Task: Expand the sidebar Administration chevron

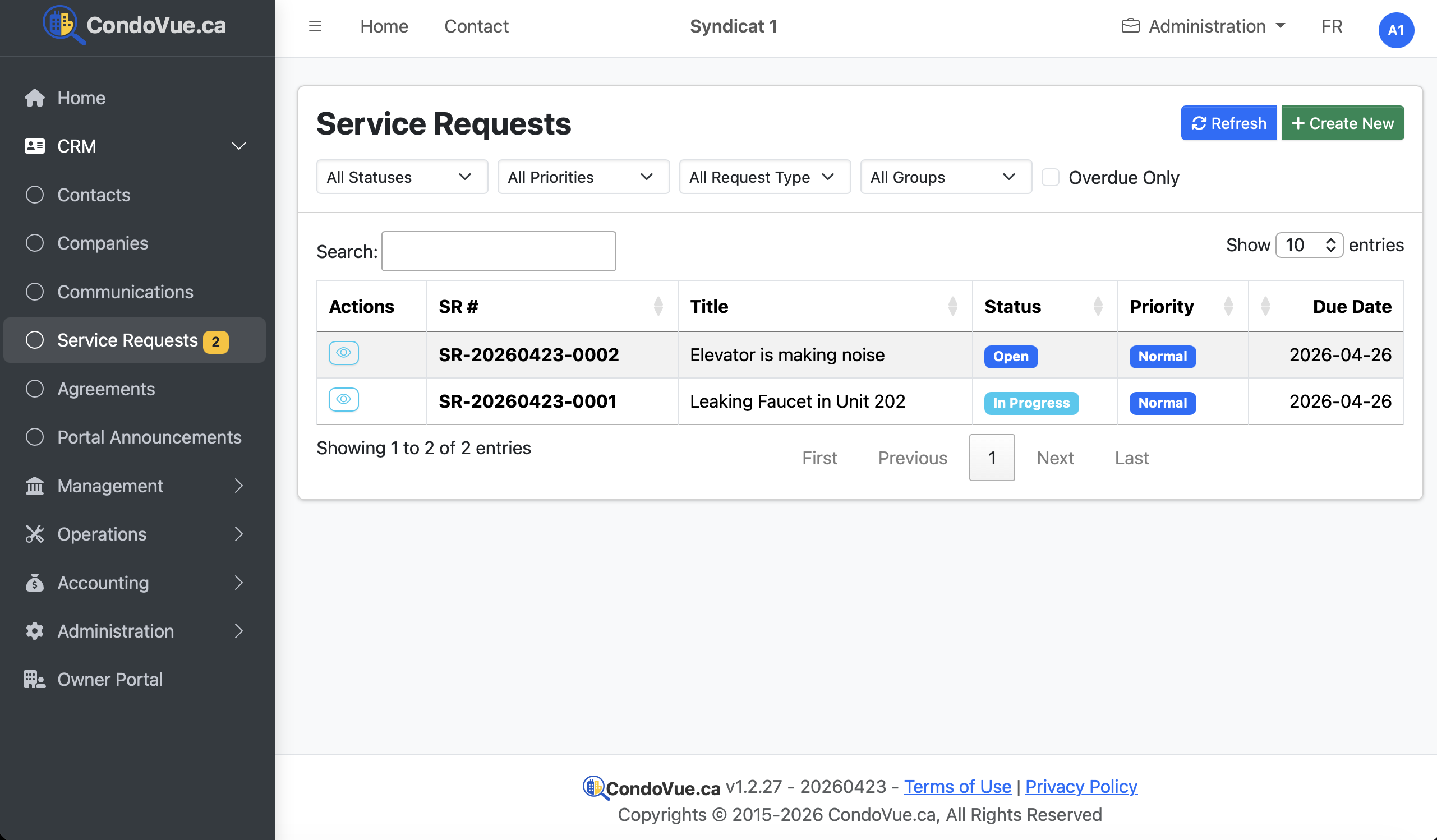Action: point(239,631)
